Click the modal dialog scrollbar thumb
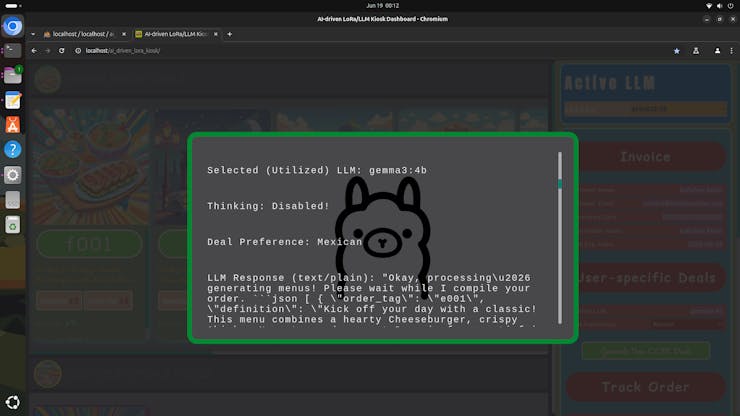 560,184
